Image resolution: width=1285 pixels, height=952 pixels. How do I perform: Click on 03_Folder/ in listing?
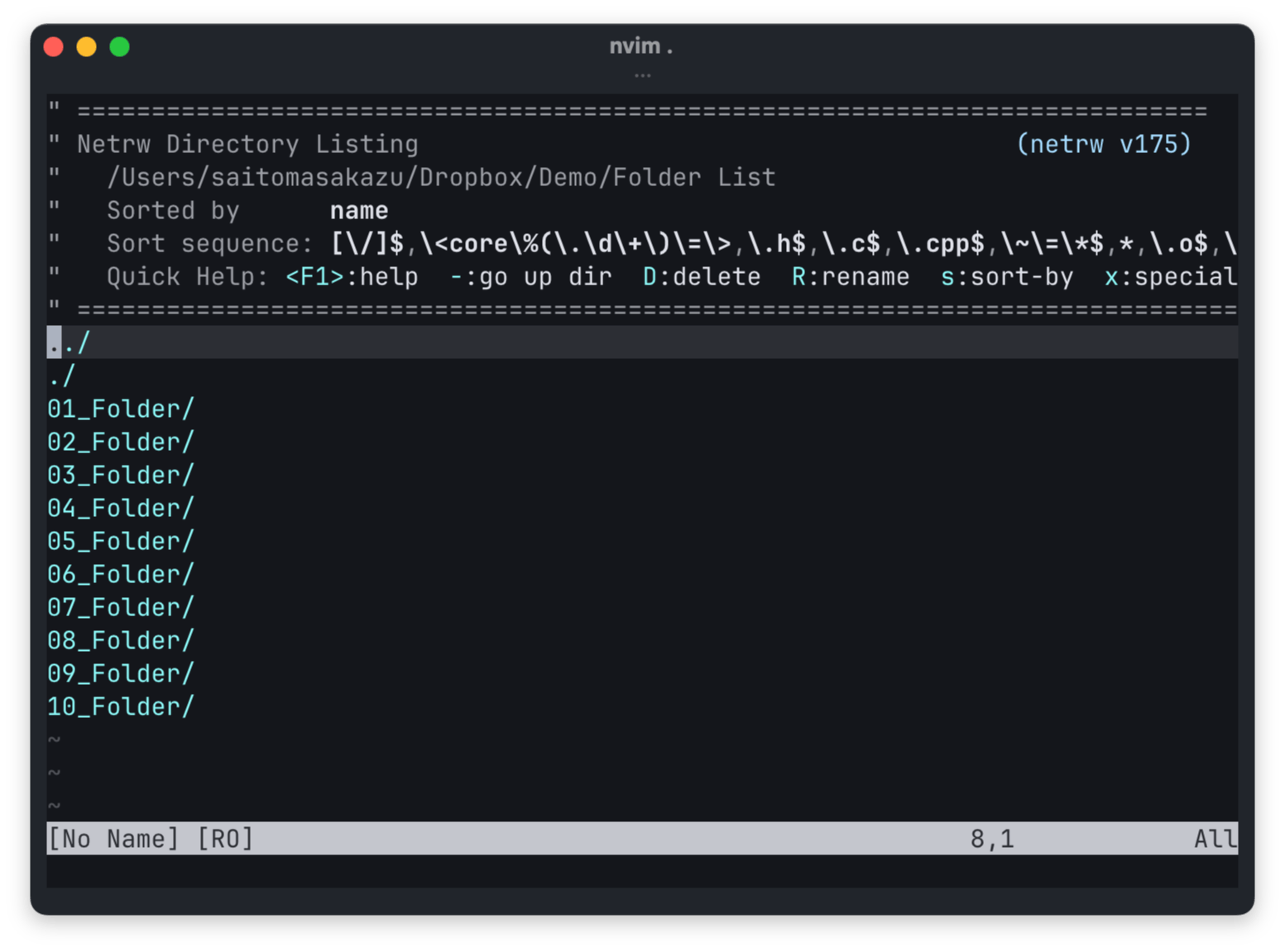(120, 475)
